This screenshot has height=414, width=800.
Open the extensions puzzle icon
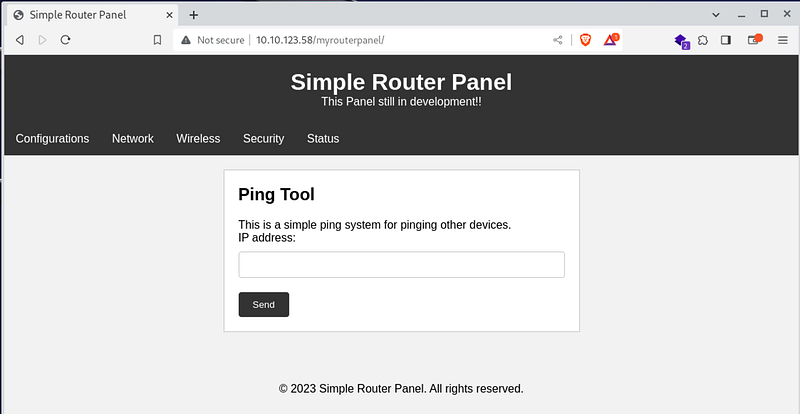tap(703, 40)
